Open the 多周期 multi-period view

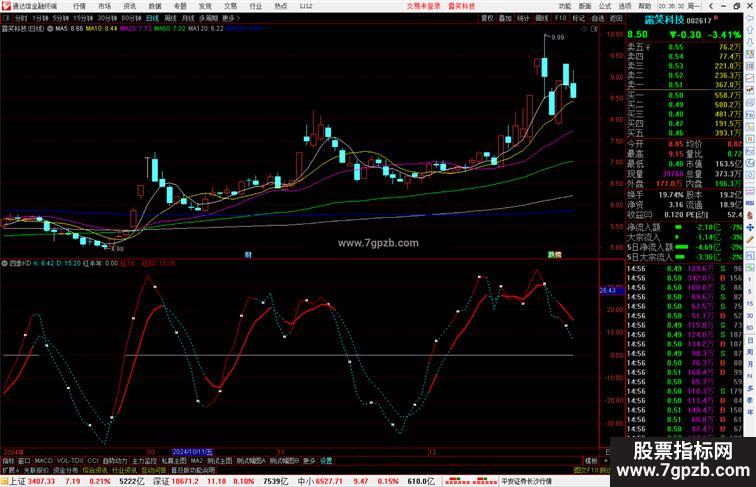(208, 18)
